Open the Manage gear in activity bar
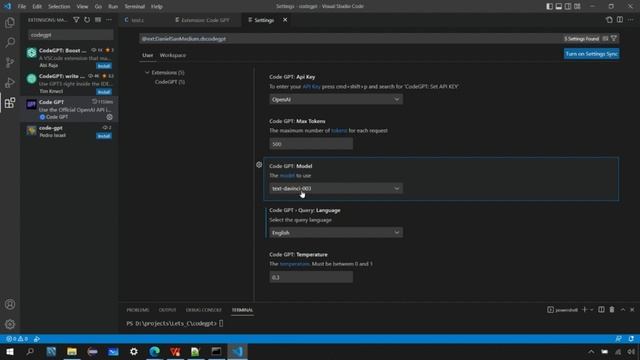The image size is (640, 360). pos(10,324)
